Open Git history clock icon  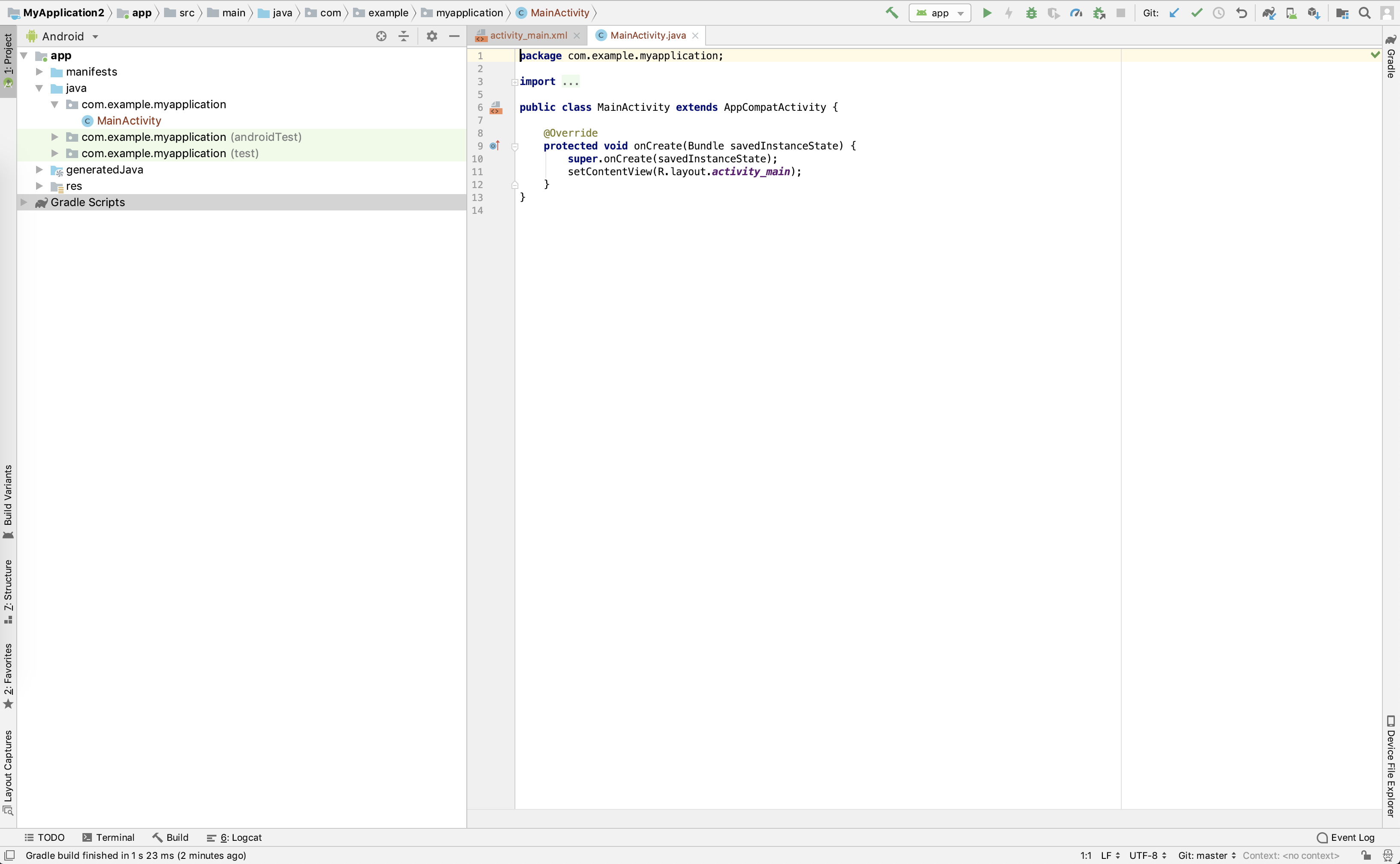click(x=1219, y=12)
